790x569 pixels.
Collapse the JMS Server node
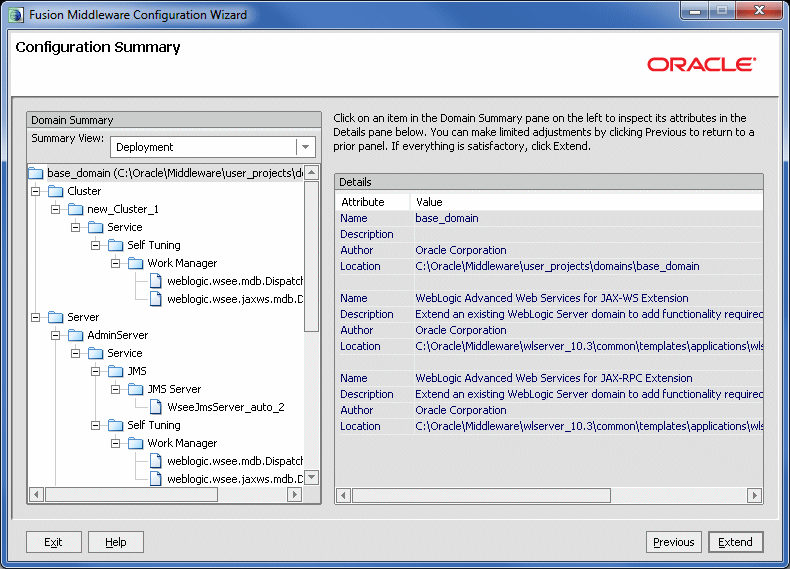pyautogui.click(x=115, y=389)
